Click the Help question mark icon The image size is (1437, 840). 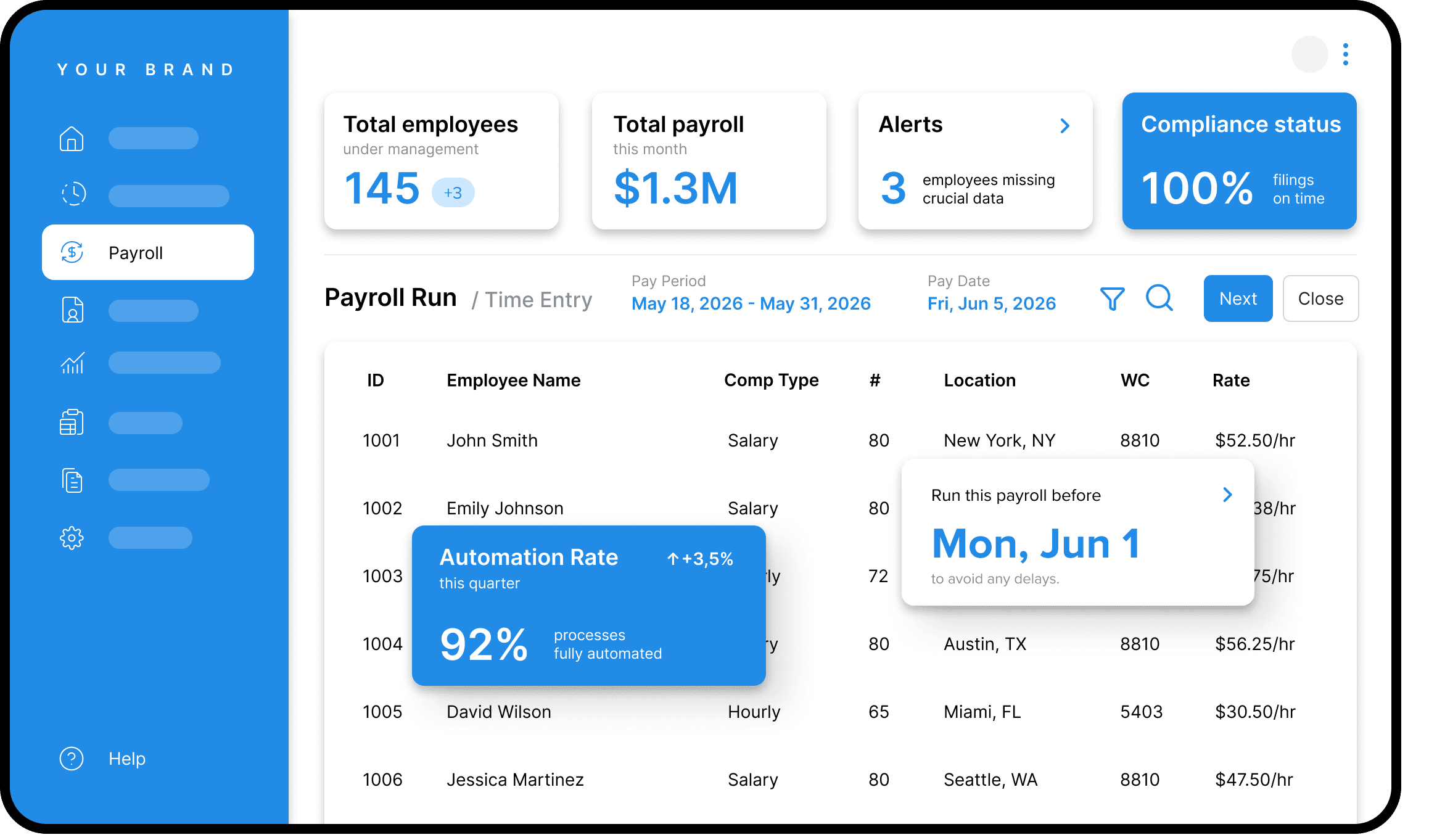tap(71, 759)
